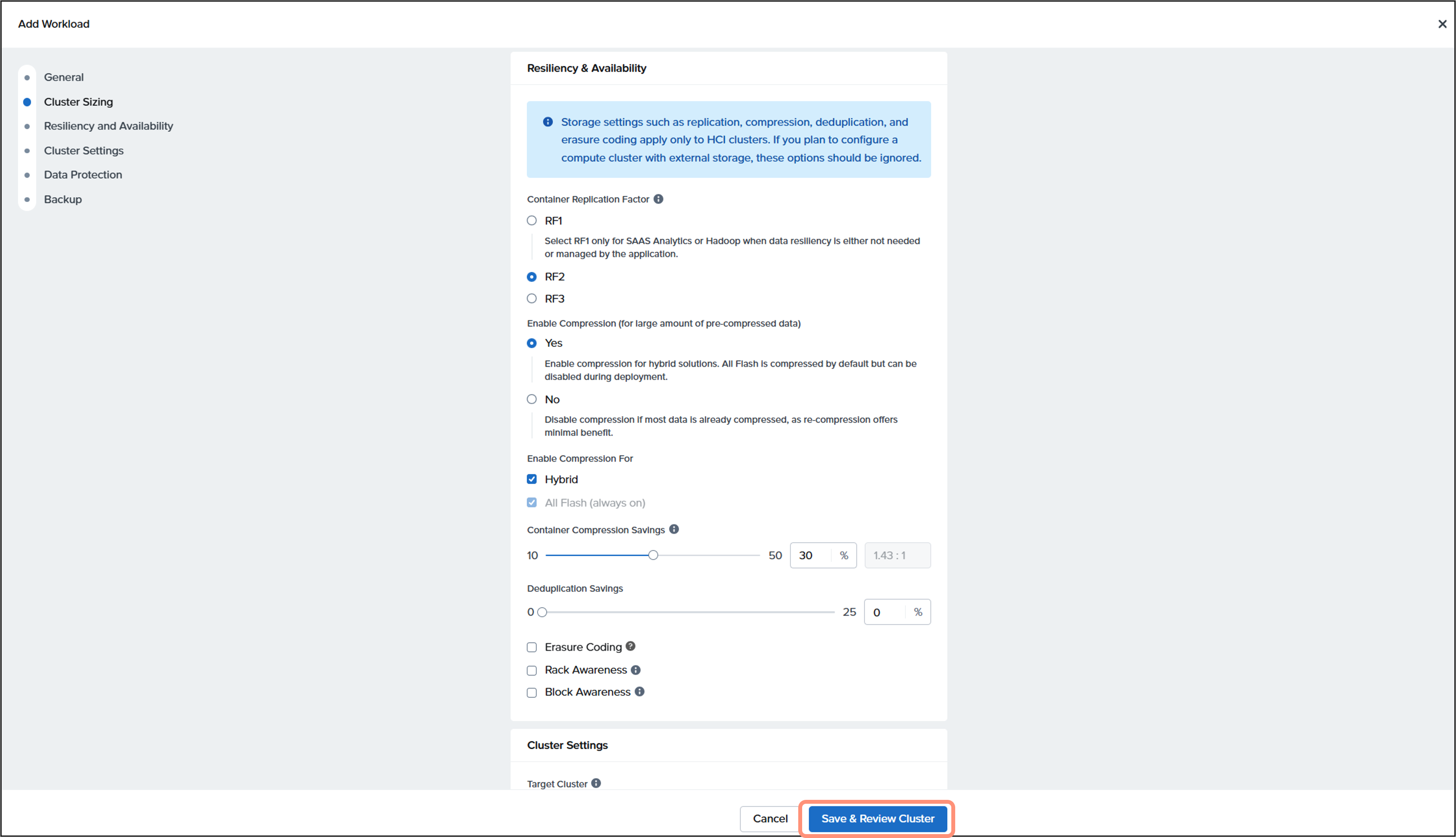Open Target Cluster info icon
The width and height of the screenshot is (1456, 838).
596,783
